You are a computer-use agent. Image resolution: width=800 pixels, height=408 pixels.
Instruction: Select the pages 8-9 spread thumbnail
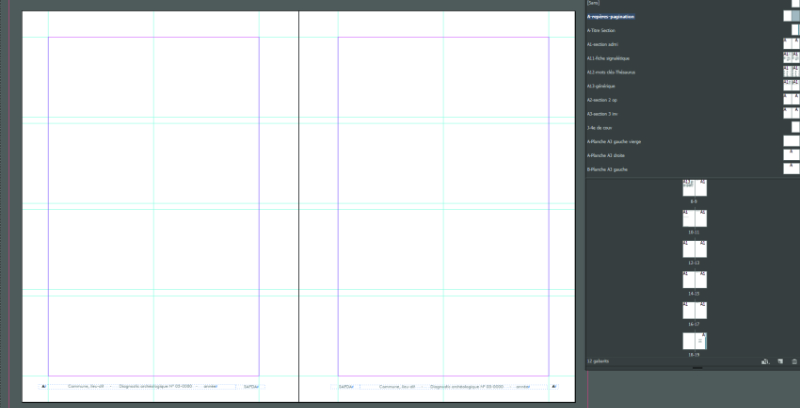click(695, 188)
